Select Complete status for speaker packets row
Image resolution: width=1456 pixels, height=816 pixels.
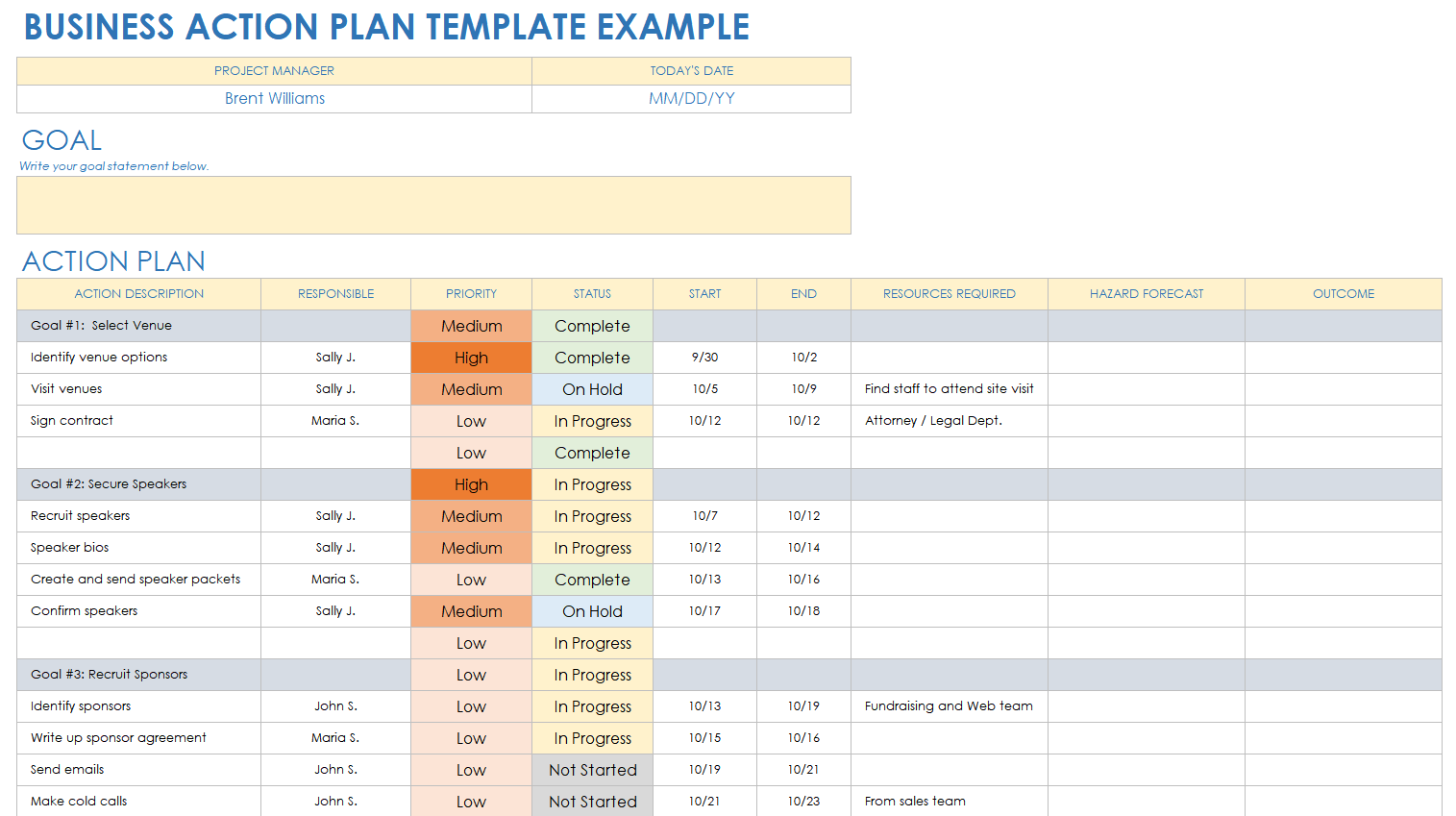pos(592,580)
